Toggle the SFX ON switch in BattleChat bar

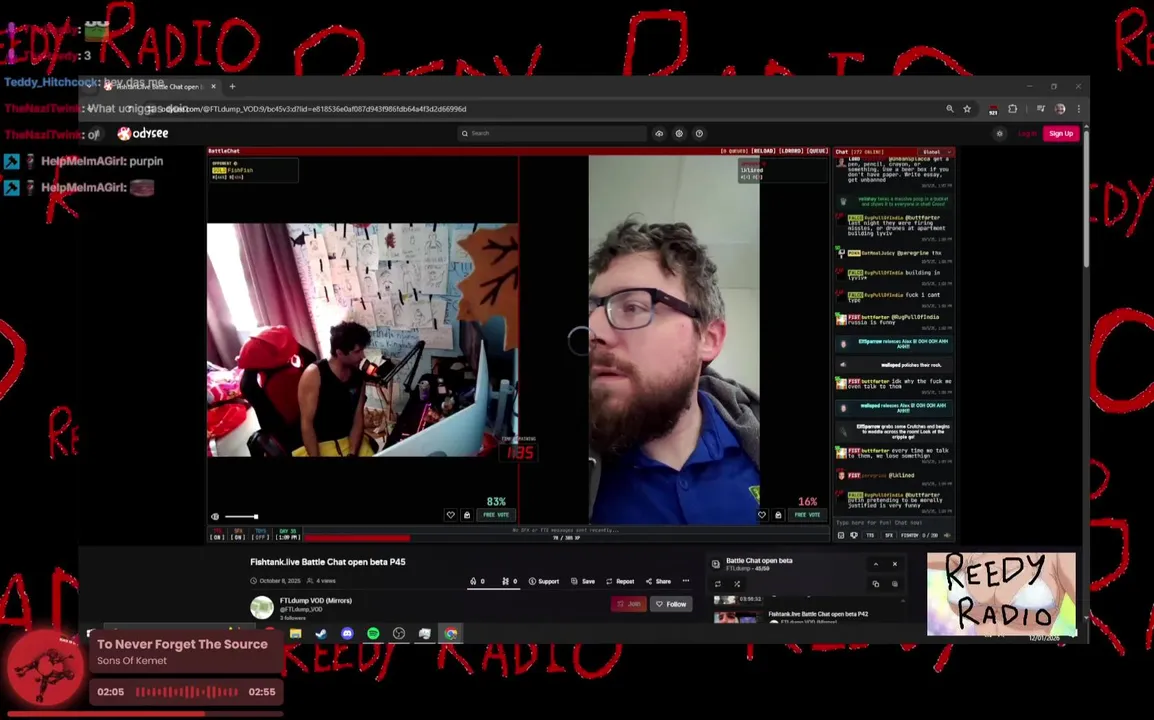(x=238, y=534)
